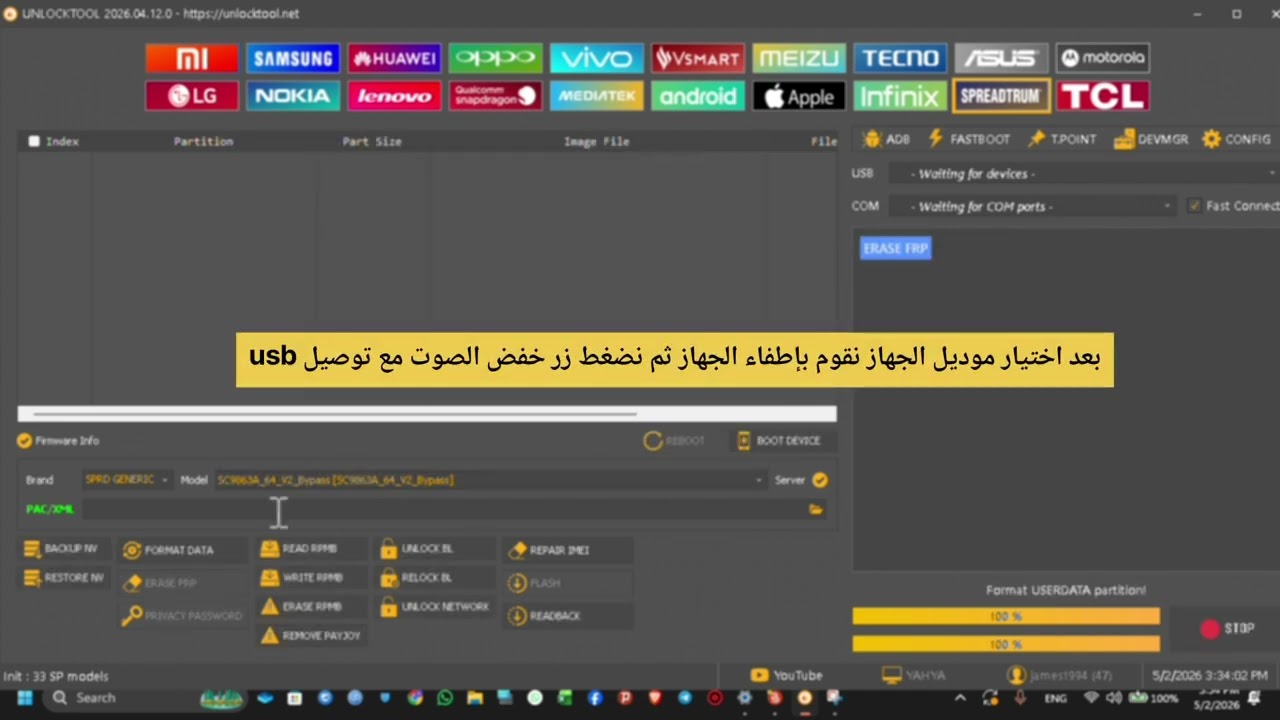Click the upper 100% progress bar

(x=1006, y=617)
